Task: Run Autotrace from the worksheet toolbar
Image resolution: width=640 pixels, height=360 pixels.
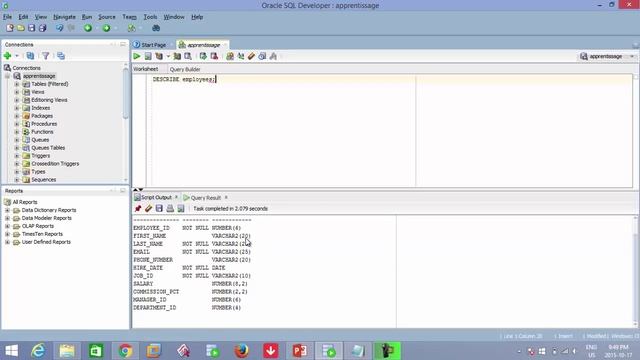Action: click(x=177, y=56)
